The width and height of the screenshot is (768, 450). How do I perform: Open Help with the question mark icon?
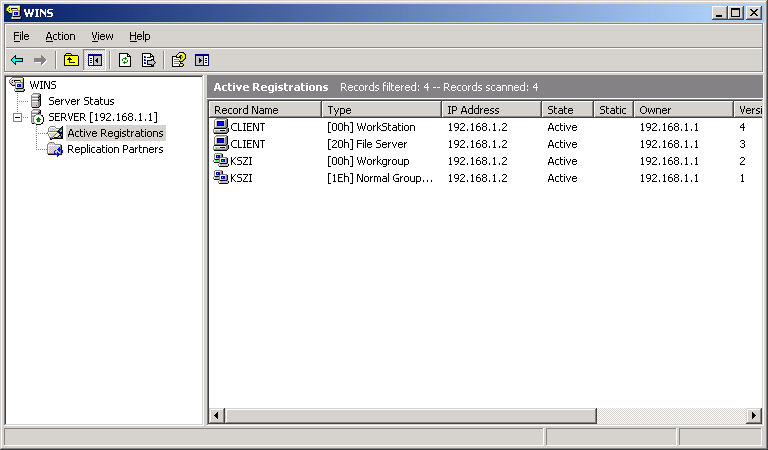click(x=179, y=60)
